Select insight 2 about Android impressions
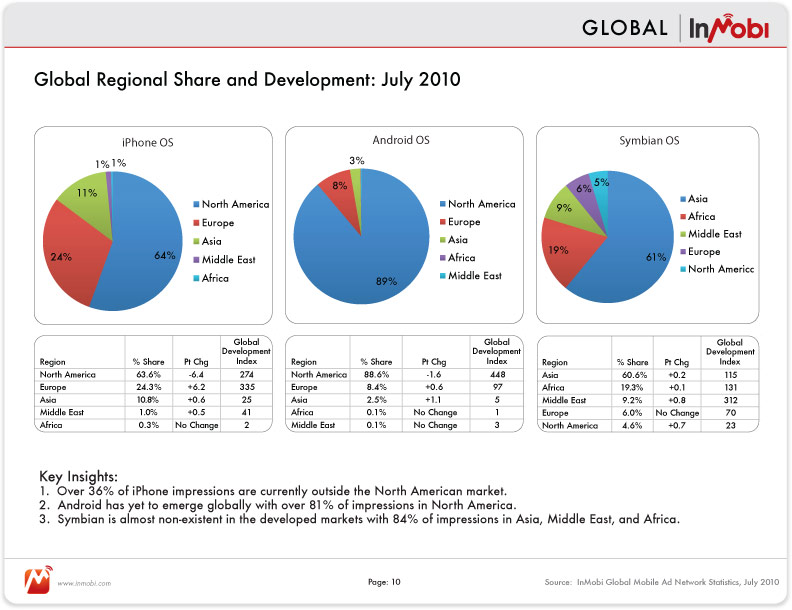Viewport: 792px width, 610px height. click(x=278, y=505)
